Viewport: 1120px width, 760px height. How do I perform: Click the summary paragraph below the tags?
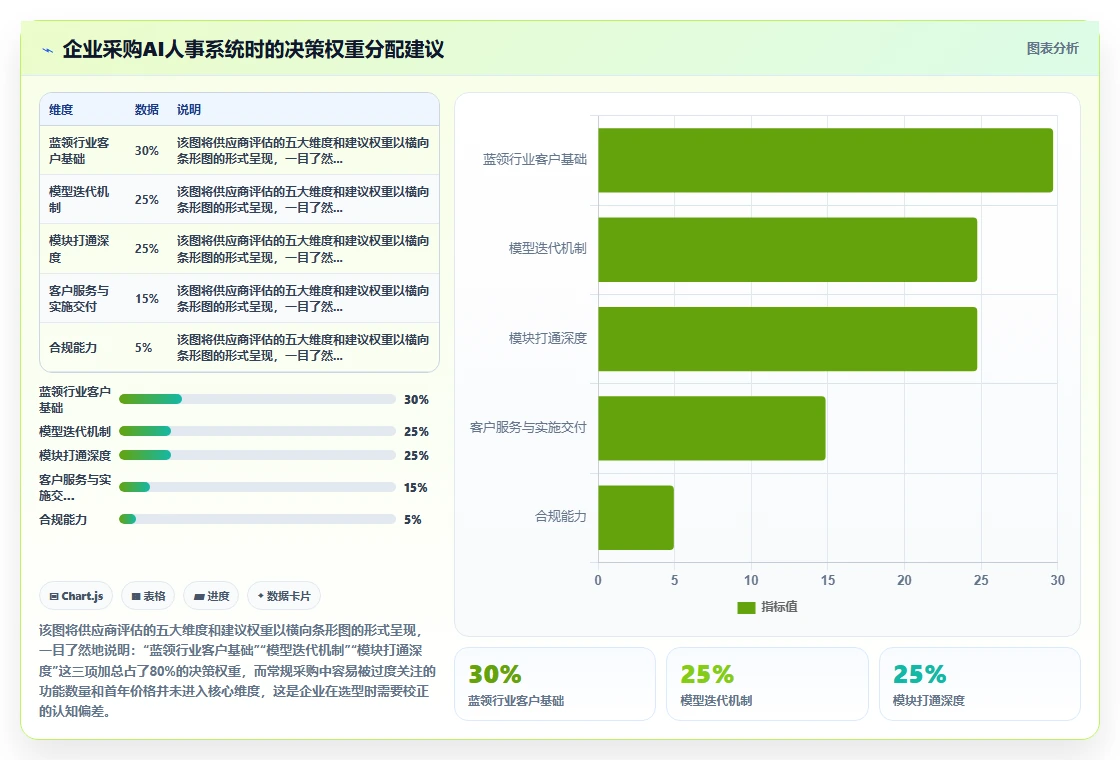coord(236,671)
